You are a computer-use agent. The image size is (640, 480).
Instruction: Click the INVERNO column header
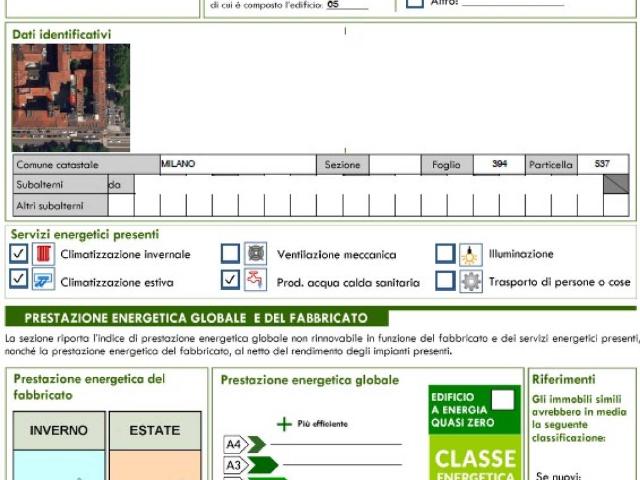[59, 430]
